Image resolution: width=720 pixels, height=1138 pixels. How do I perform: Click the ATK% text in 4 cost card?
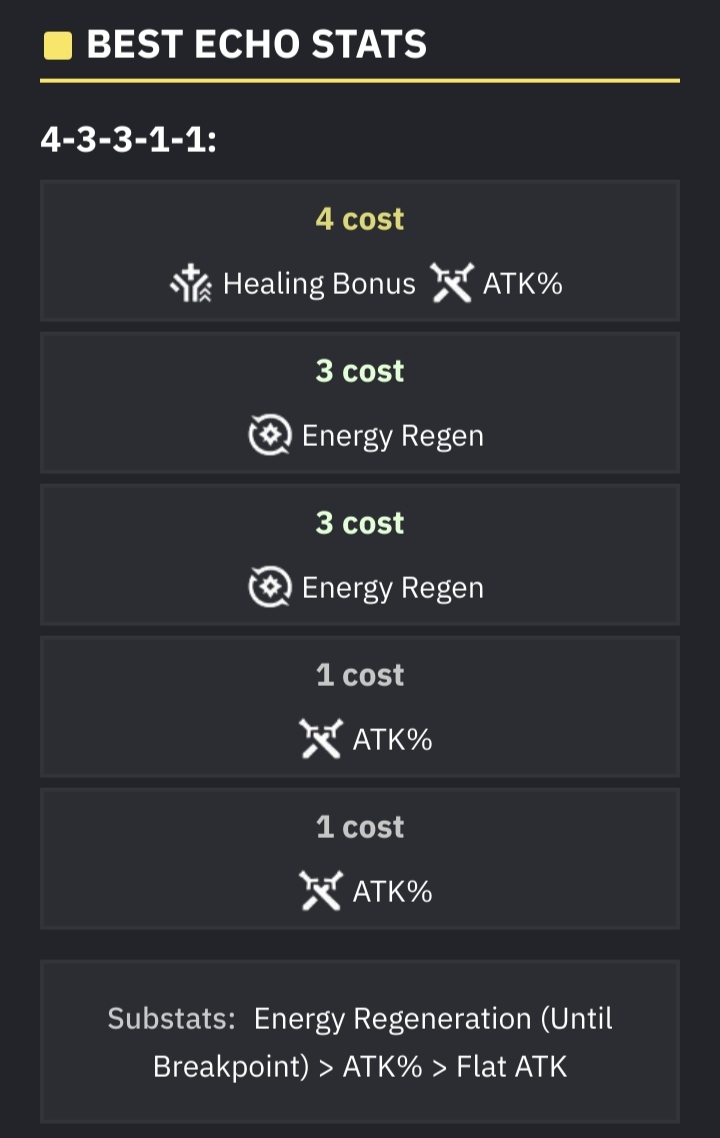pos(523,283)
